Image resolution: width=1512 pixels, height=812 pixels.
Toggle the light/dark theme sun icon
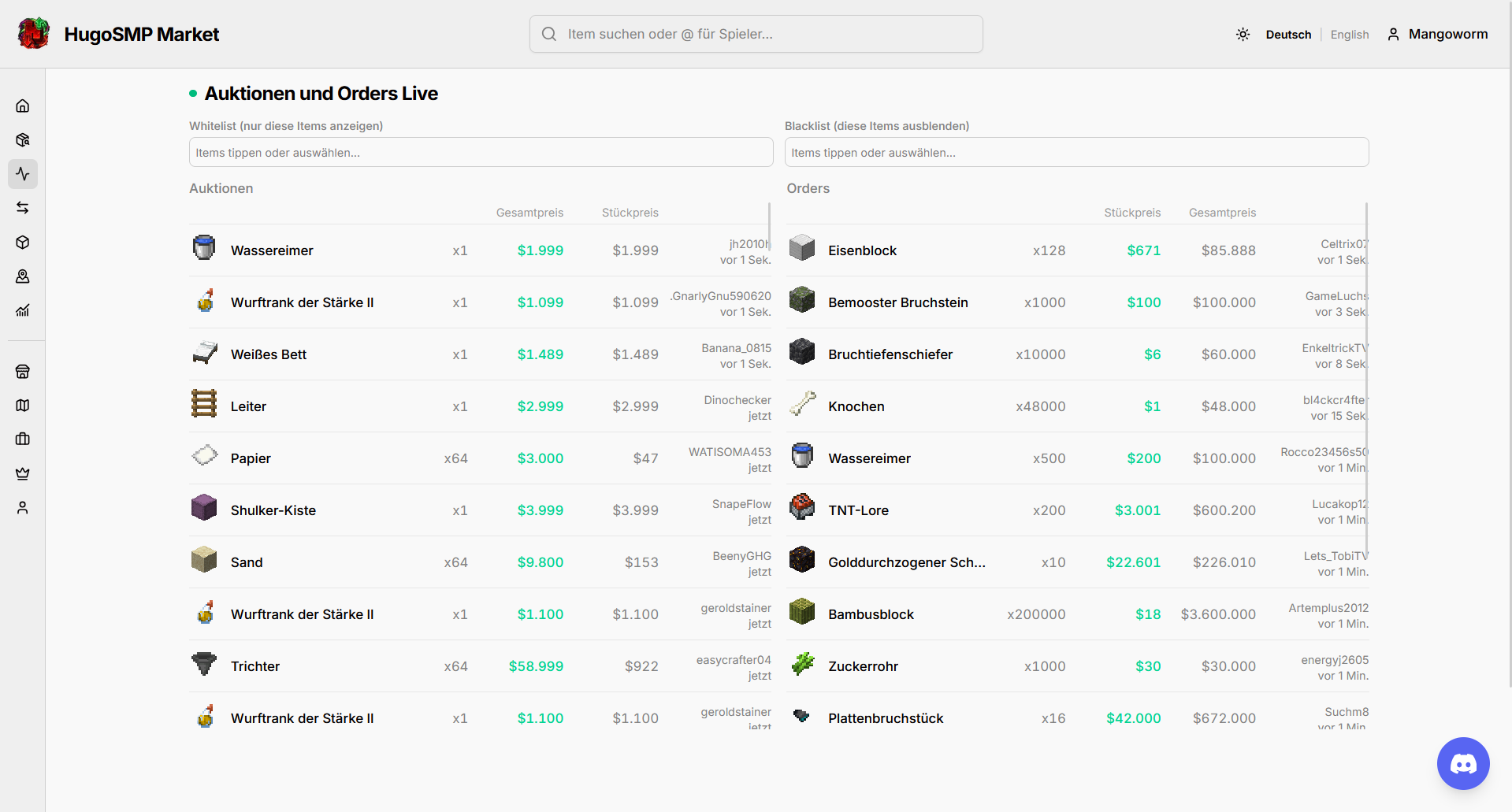click(x=1243, y=35)
